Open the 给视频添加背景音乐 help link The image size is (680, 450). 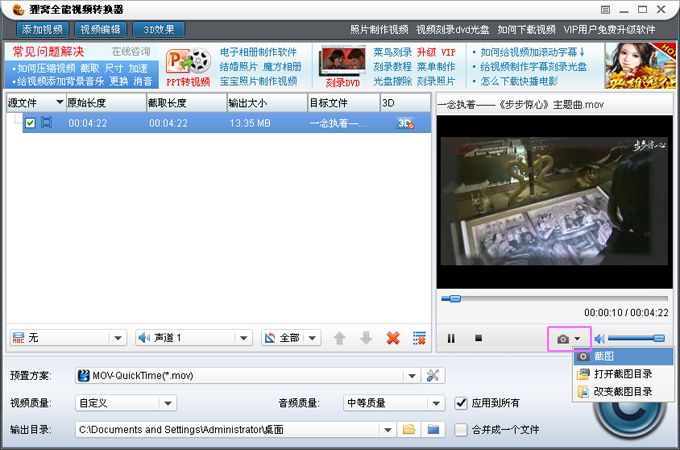pyautogui.click(x=60, y=82)
